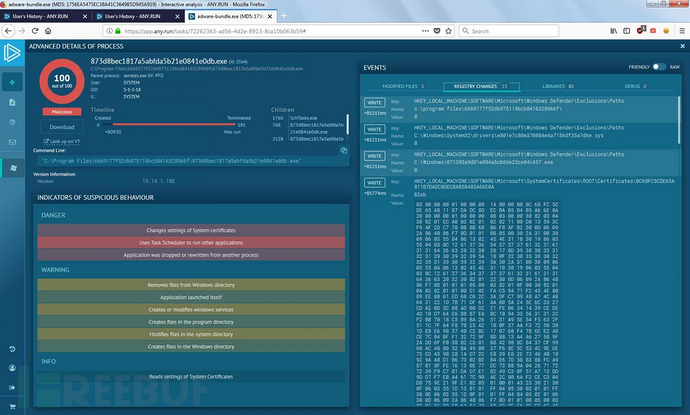Click the ANY.RUN logo icon
690x415 pixels.
pos(14,52)
